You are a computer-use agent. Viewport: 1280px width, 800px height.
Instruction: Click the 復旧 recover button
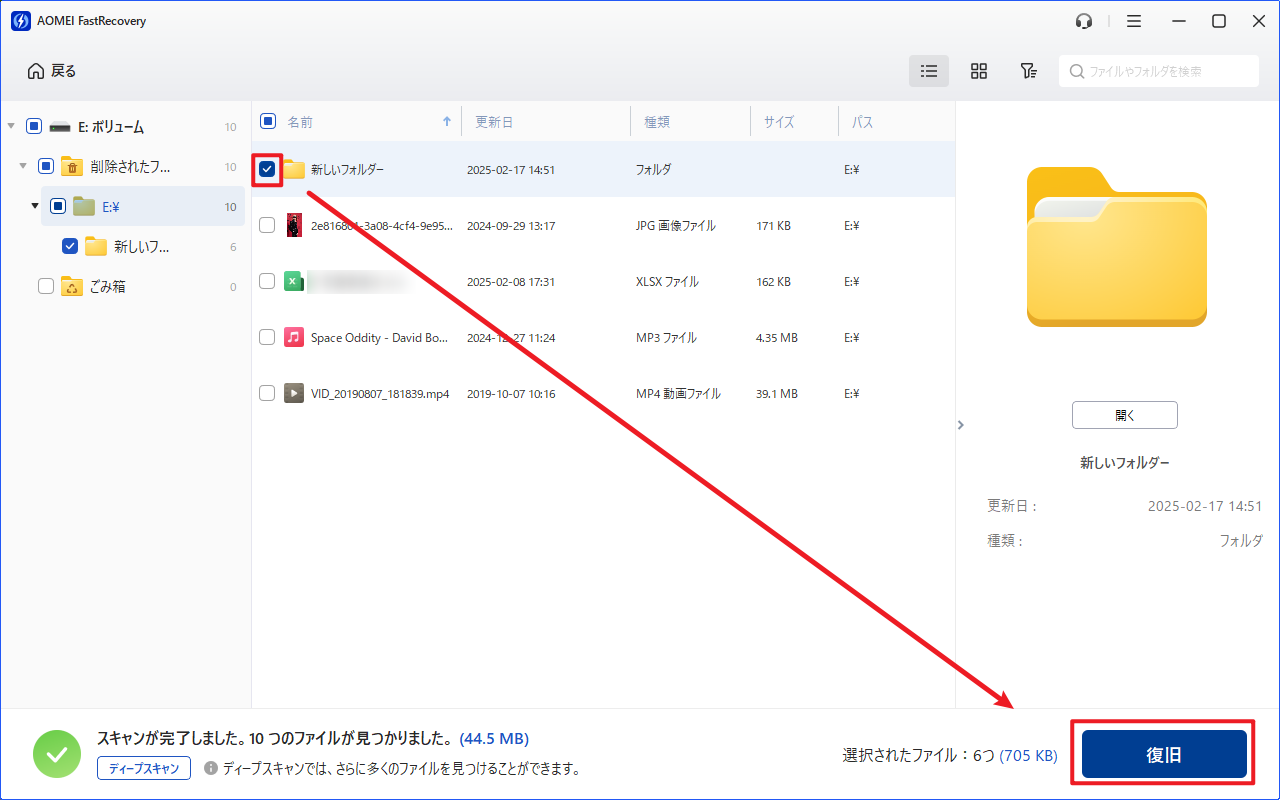click(1164, 755)
